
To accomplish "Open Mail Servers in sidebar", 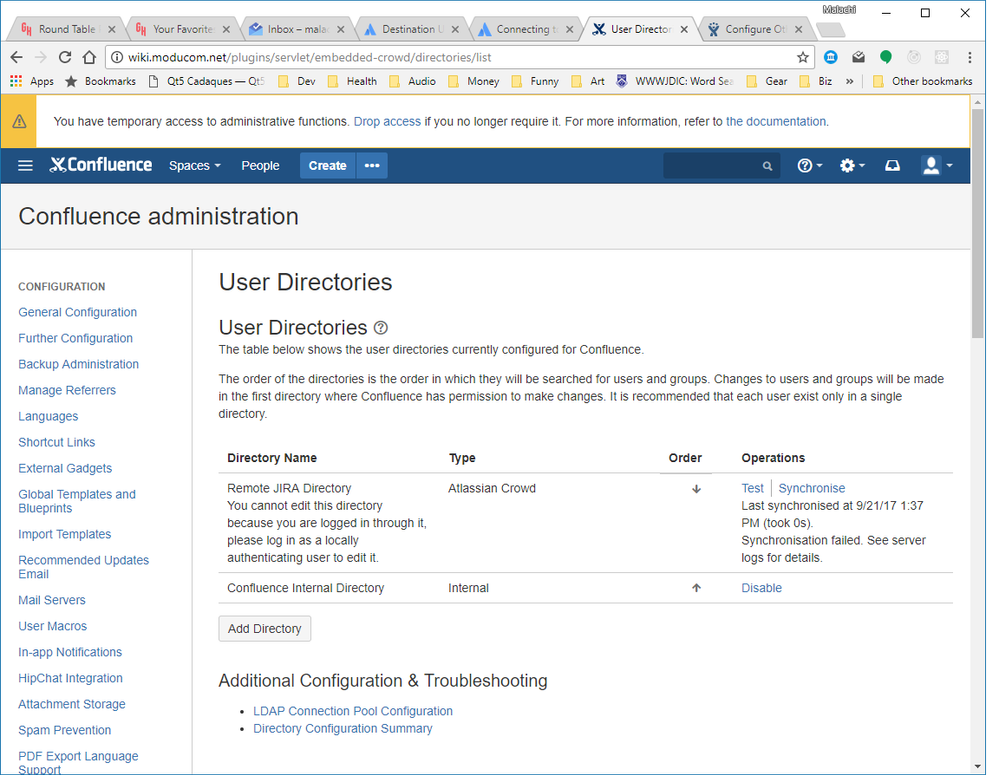I will (52, 600).
